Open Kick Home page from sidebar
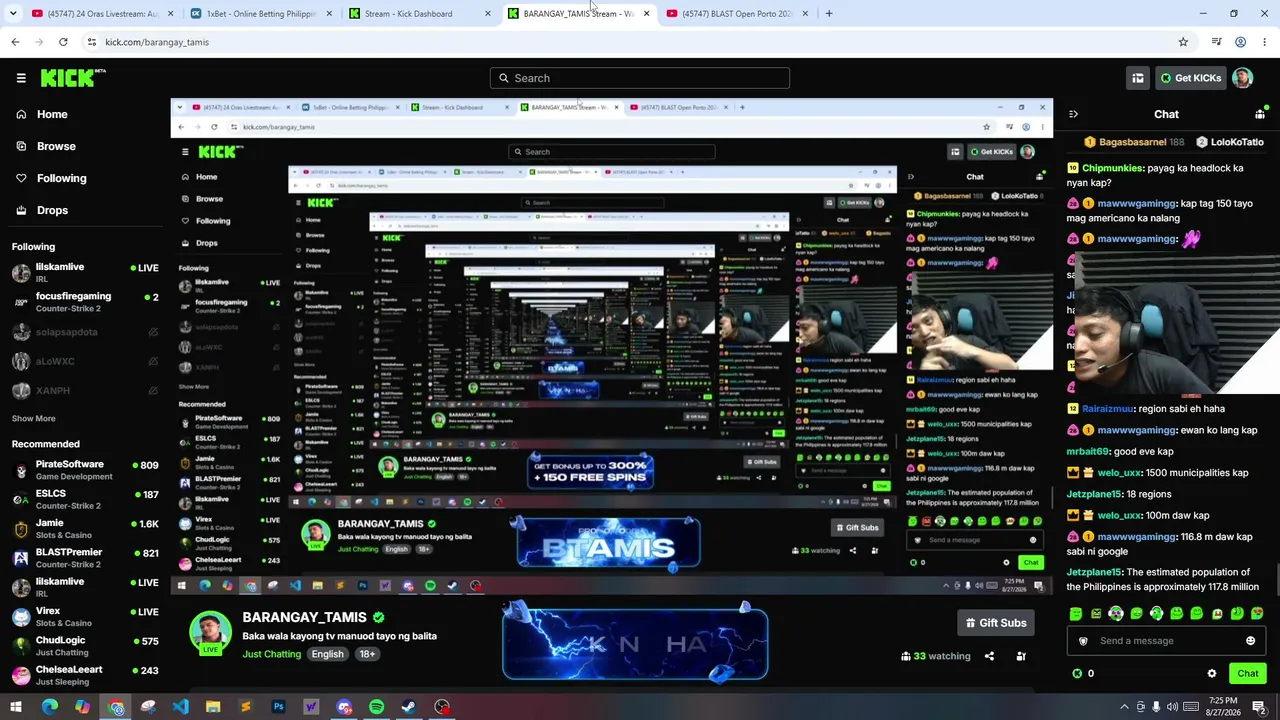The image size is (1280, 720). pos(42,114)
